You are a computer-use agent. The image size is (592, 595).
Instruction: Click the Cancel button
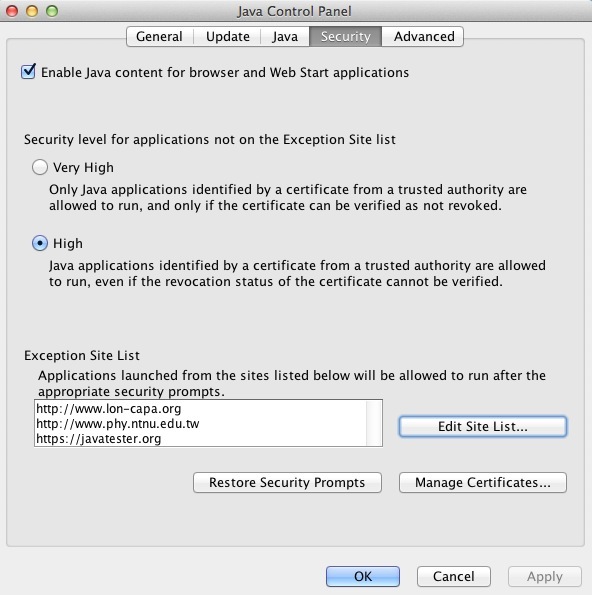(453, 576)
